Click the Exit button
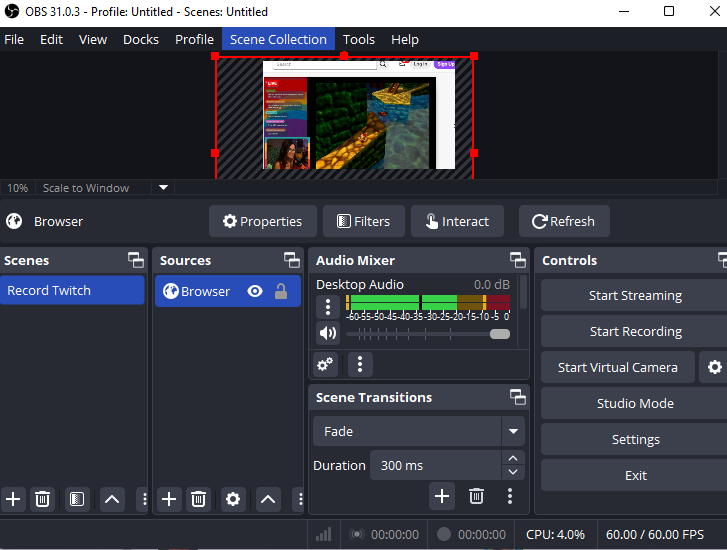Image resolution: width=727 pixels, height=550 pixels. coord(635,475)
